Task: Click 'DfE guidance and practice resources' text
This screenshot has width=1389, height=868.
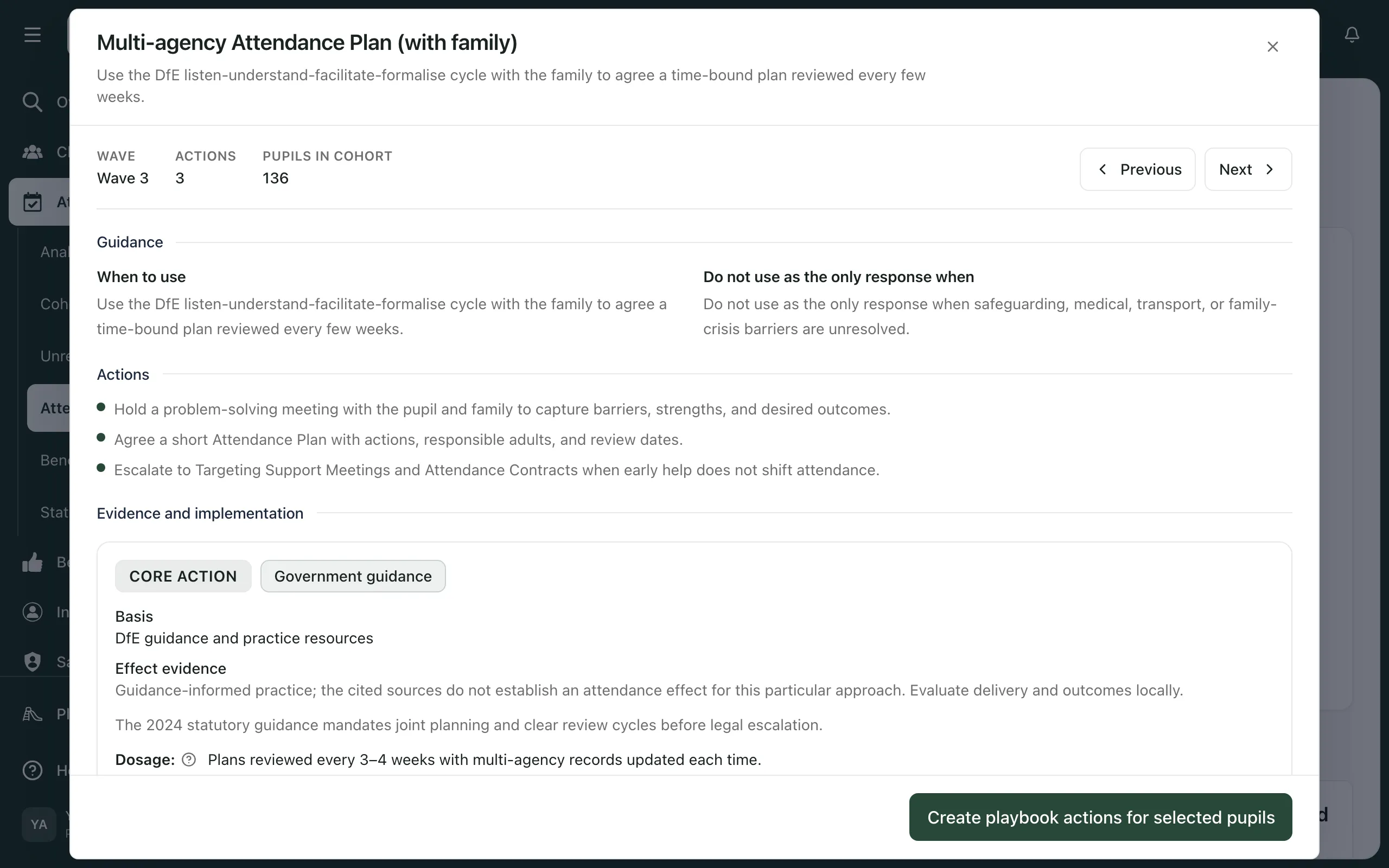Action: click(244, 639)
